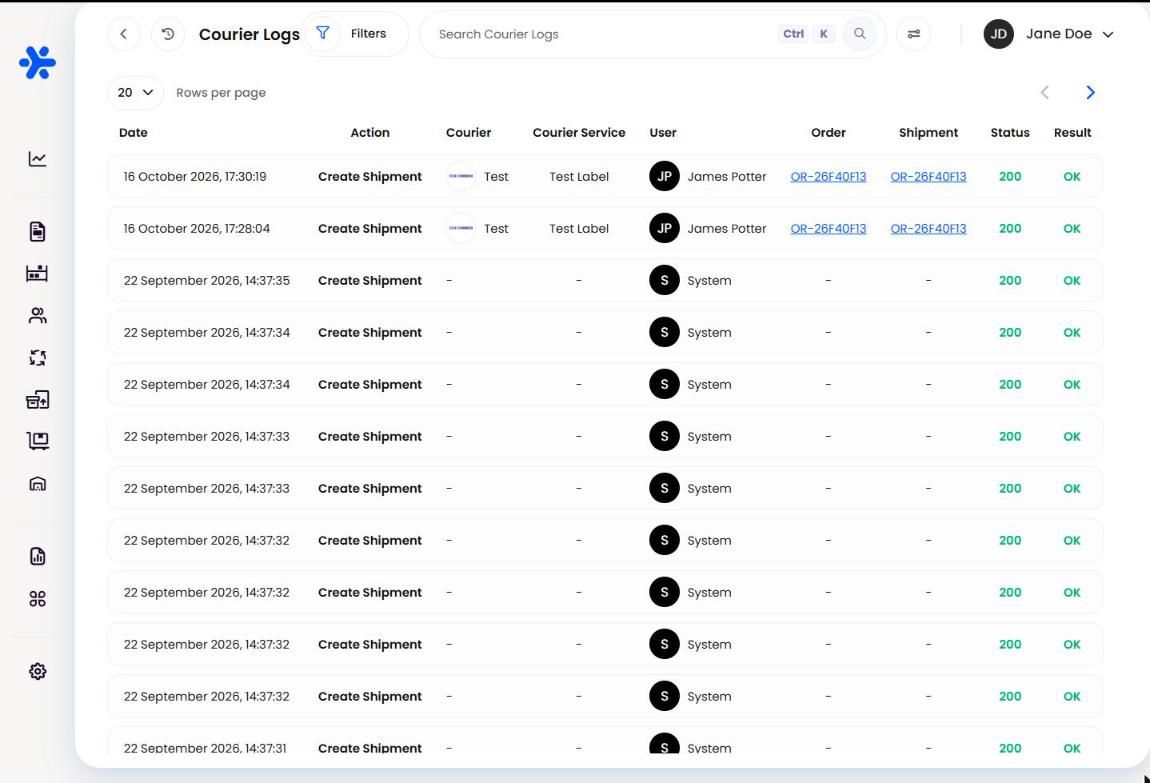Viewport: 1150px width, 783px height.
Task: Click the magnifier search icon
Action: tap(860, 34)
